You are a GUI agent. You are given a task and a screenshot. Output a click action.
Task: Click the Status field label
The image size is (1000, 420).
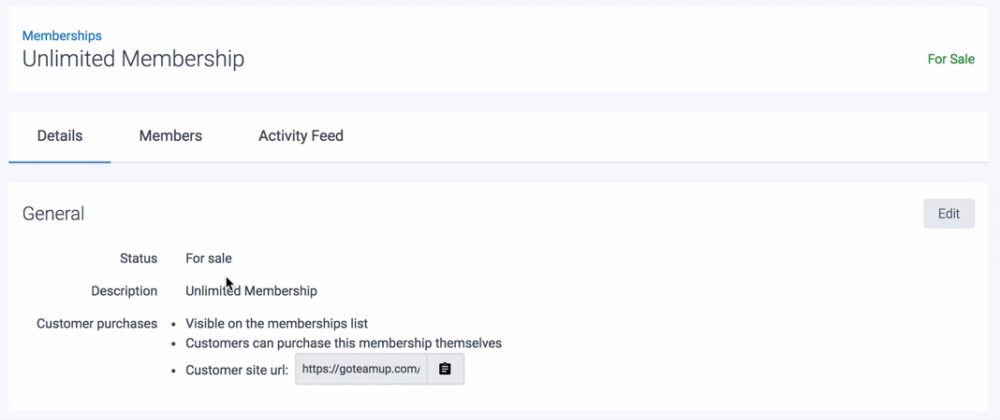click(138, 258)
